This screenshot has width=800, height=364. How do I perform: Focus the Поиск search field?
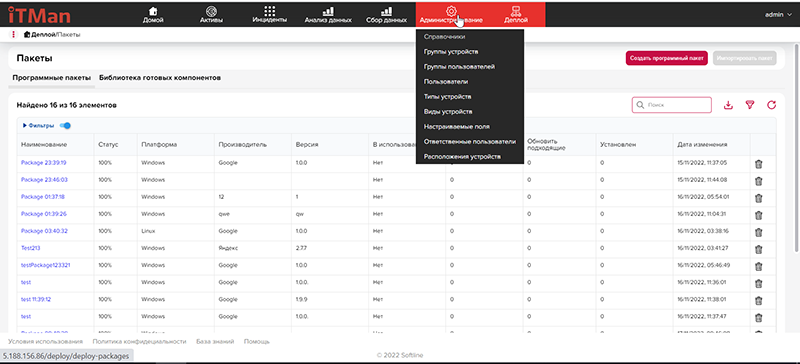pyautogui.click(x=672, y=105)
